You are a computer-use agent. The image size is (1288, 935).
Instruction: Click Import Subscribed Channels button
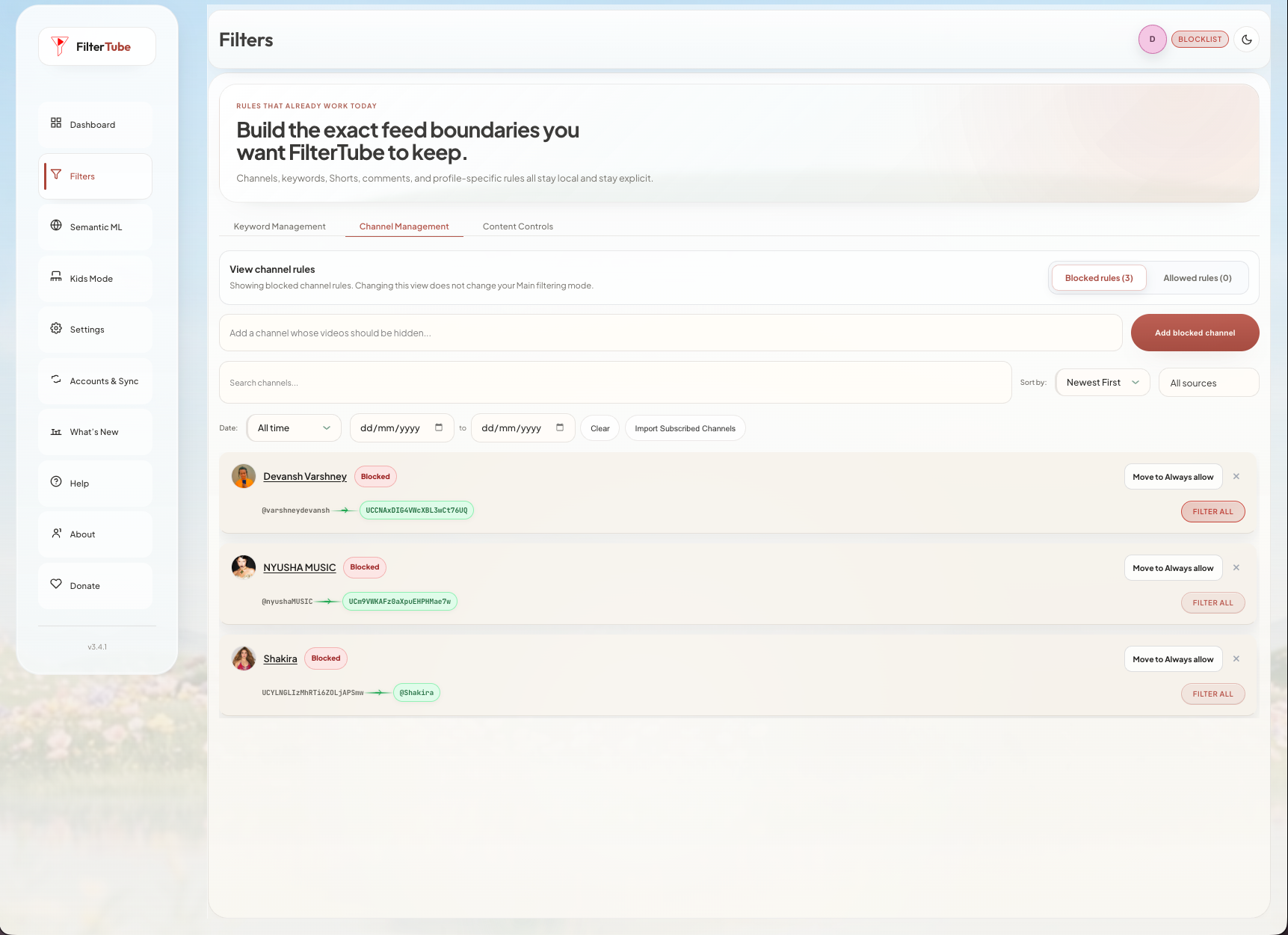(685, 428)
